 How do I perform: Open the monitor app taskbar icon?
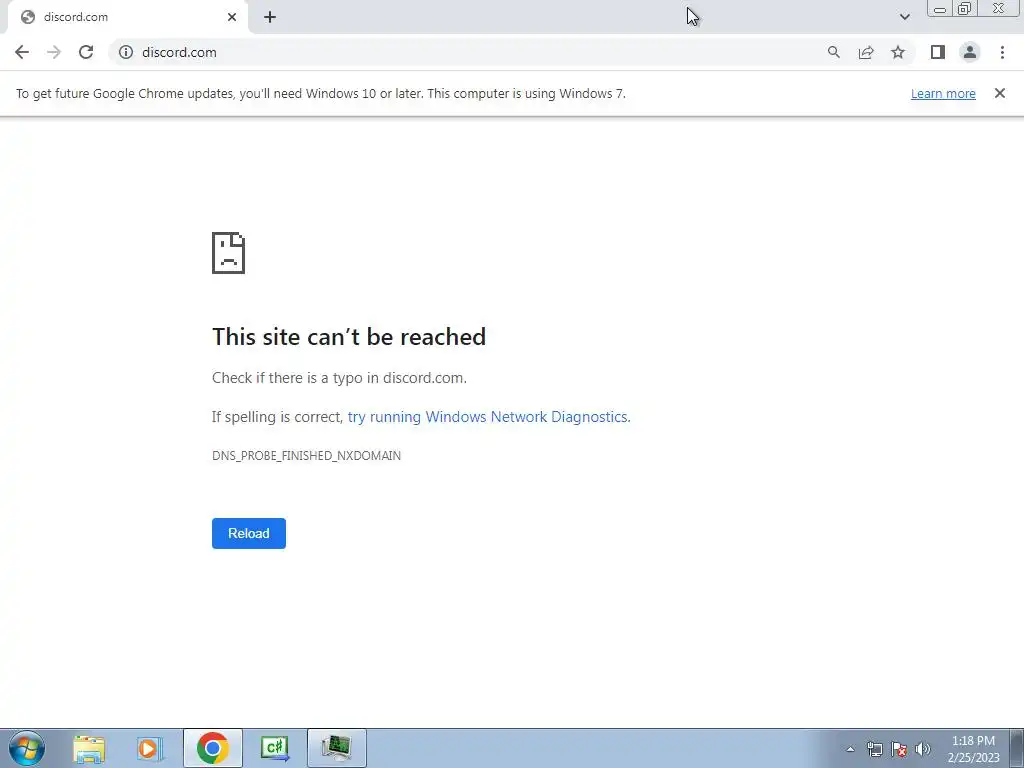click(336, 748)
